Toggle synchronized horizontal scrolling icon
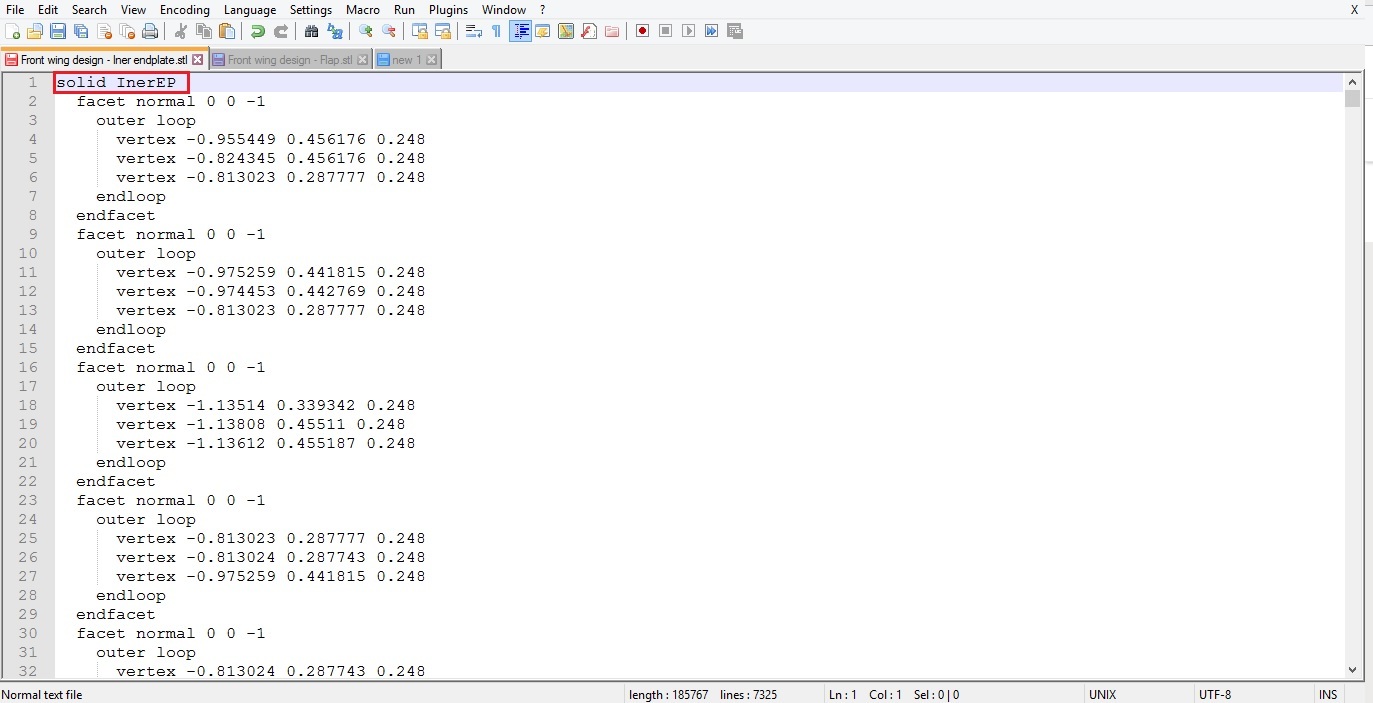The image size is (1373, 703). coord(443,31)
